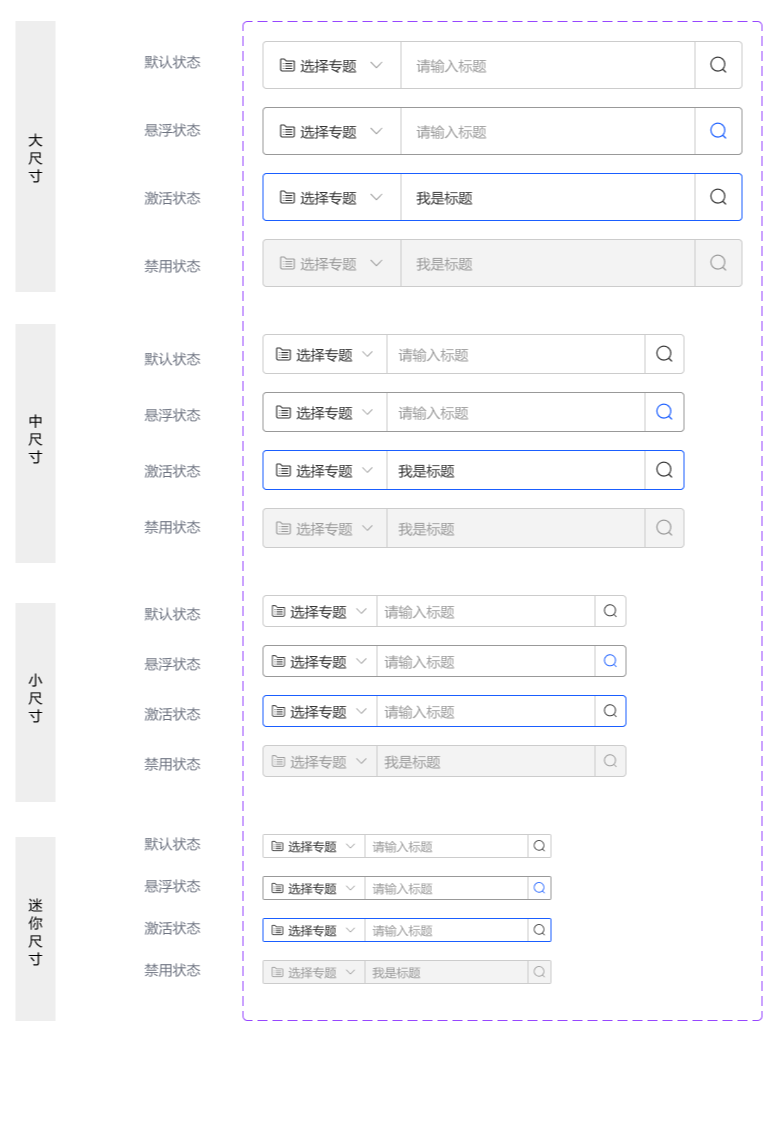Viewport: 781px width, 1136px height.
Task: Focus 请输入标题 input in small default-state row
Action: coord(485,612)
